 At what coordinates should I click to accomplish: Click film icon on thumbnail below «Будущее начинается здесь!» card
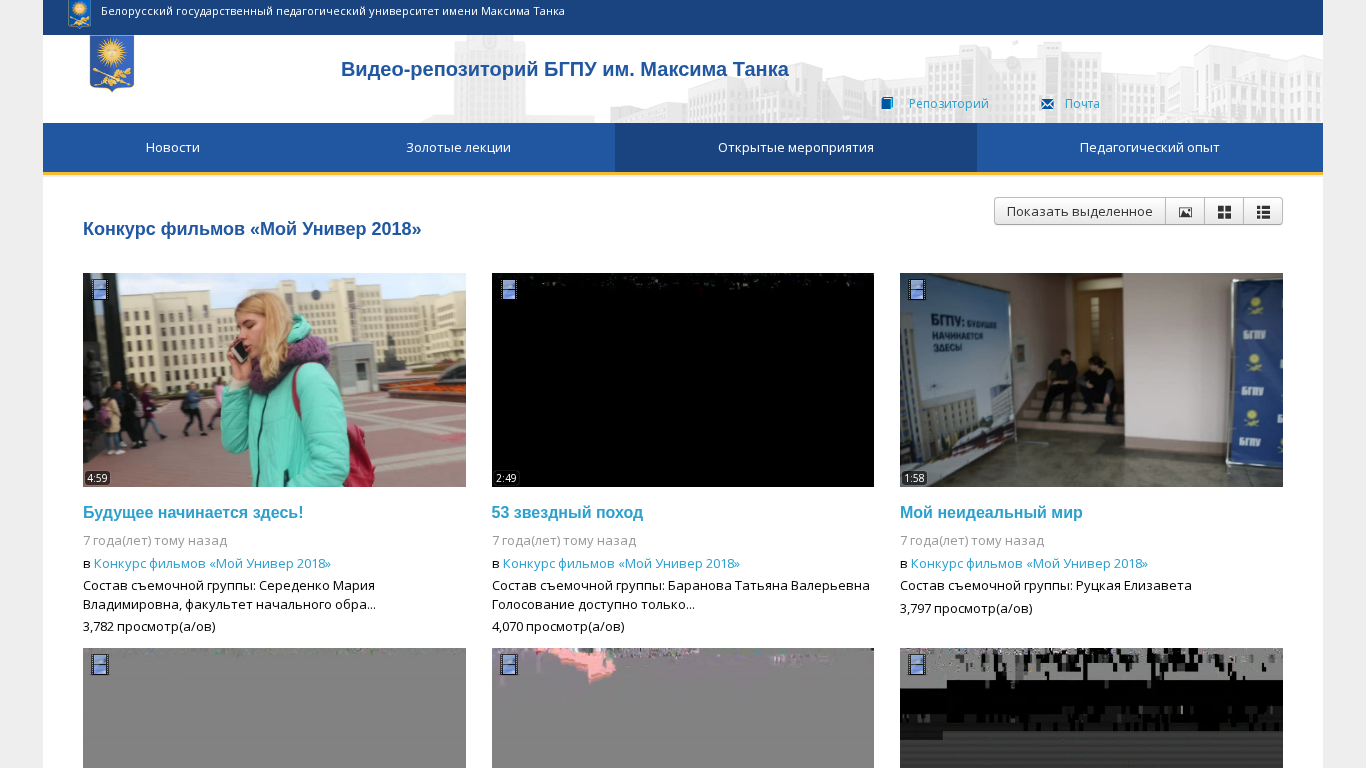pyautogui.click(x=100, y=665)
